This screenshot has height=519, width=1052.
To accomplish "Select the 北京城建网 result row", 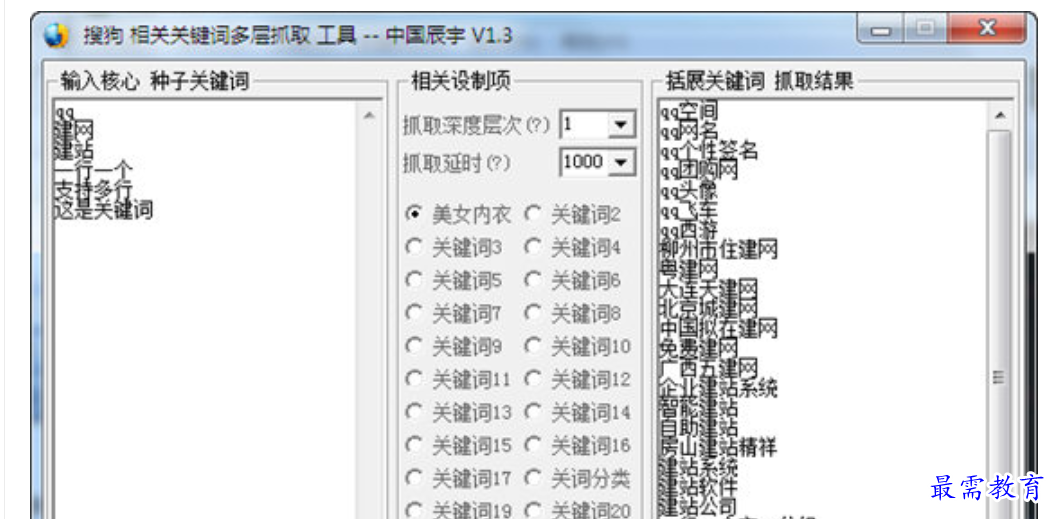I will [708, 309].
